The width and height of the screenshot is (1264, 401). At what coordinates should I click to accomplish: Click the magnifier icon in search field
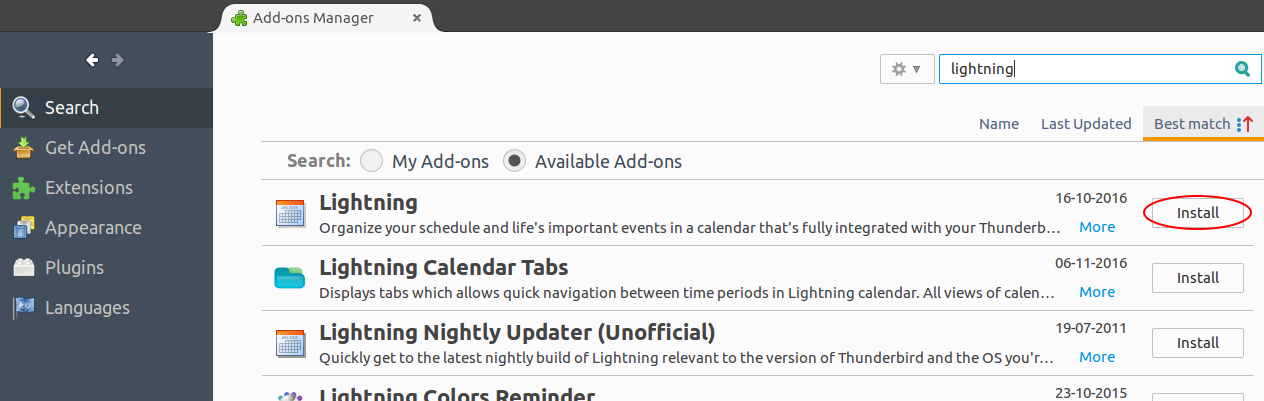pos(1242,69)
